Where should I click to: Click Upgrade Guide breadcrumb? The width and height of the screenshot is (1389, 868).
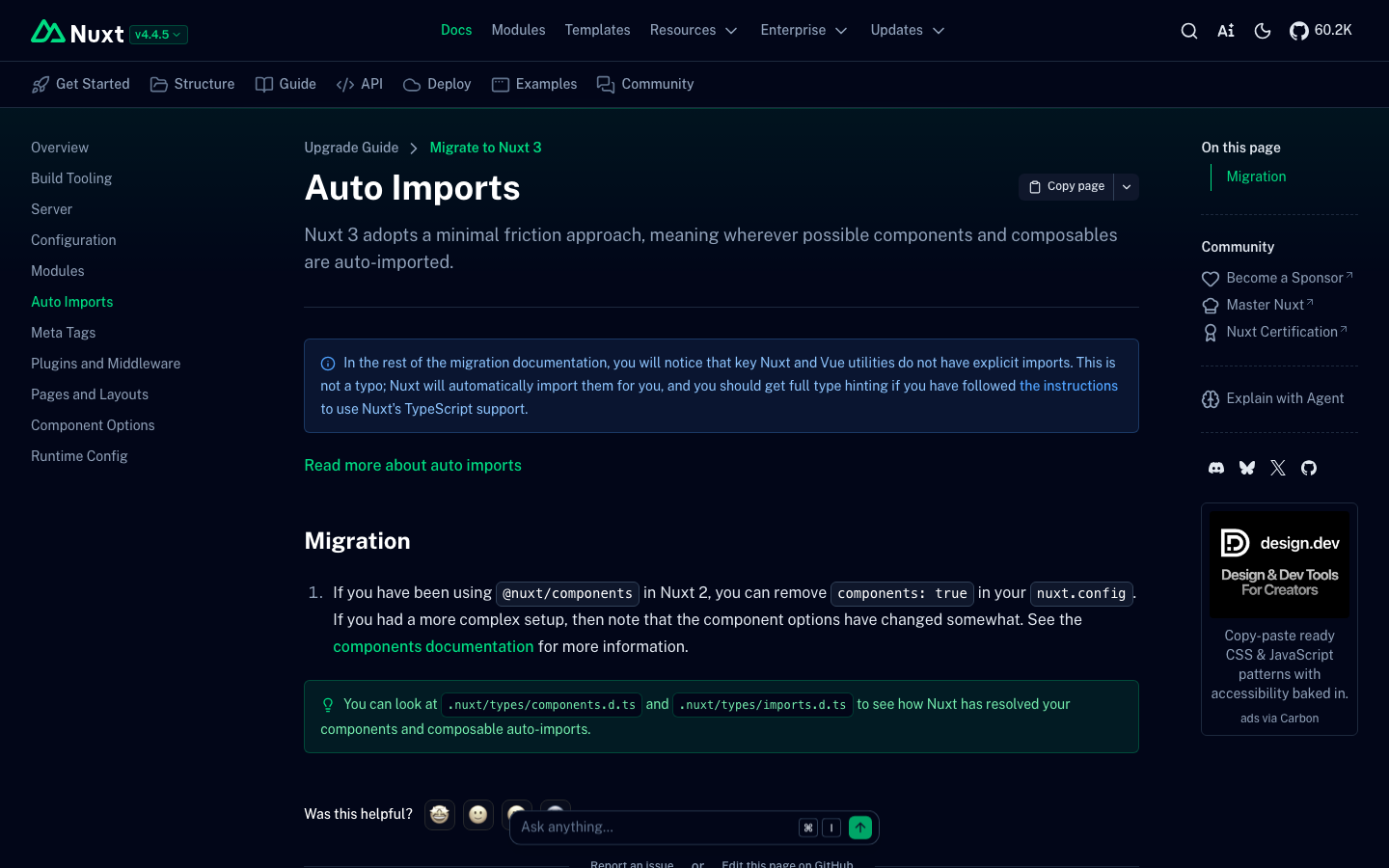351,148
